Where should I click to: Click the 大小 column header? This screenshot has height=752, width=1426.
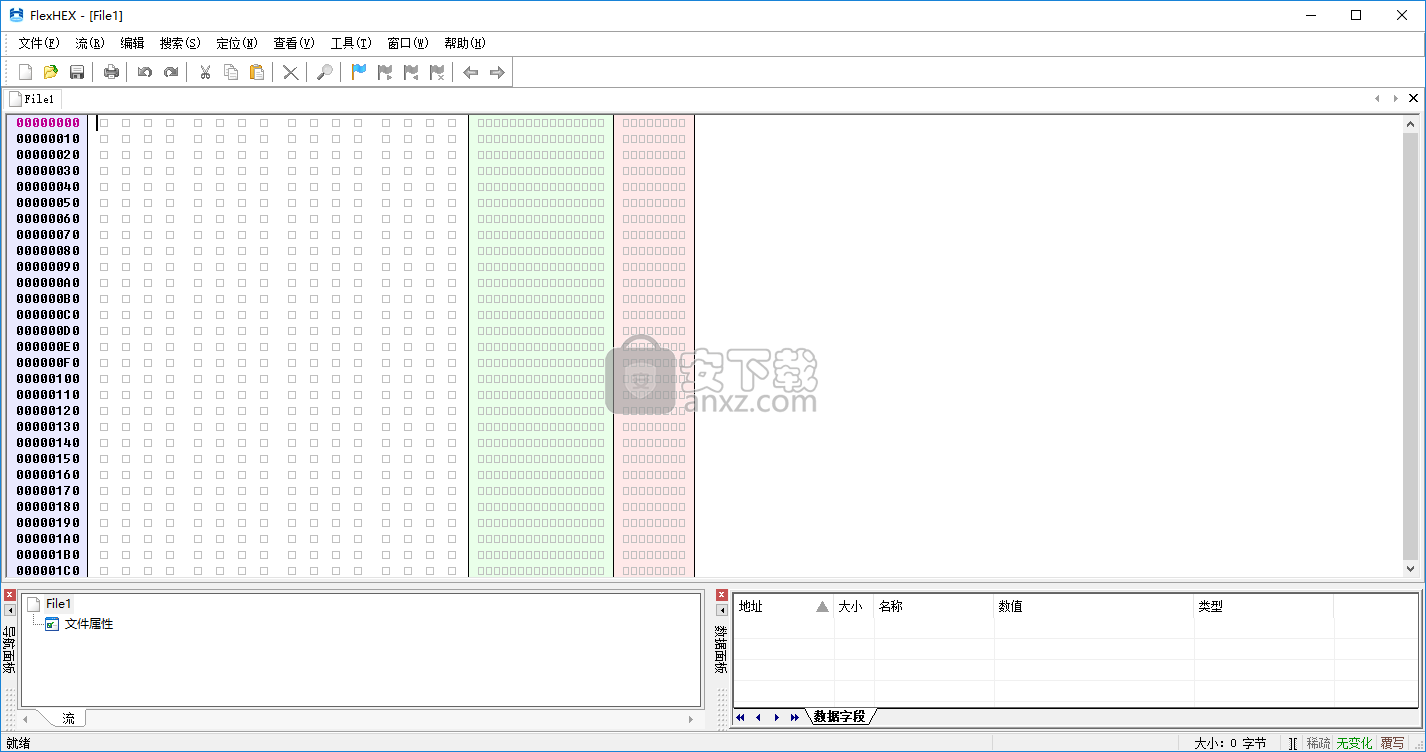click(854, 606)
